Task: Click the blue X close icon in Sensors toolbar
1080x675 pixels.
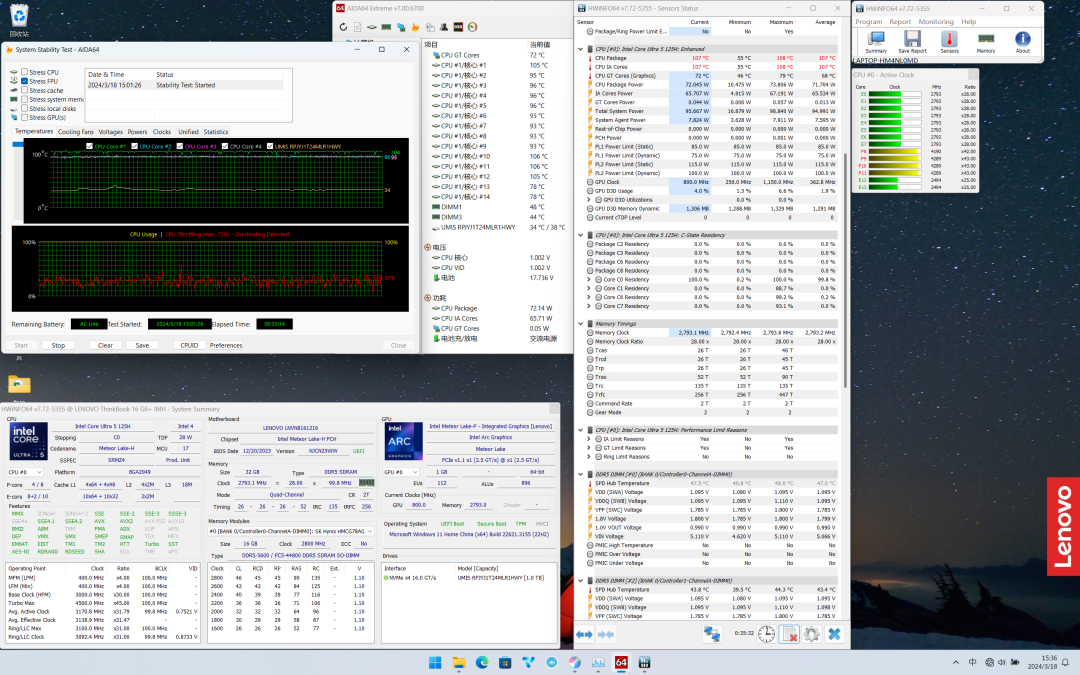Action: coord(834,634)
